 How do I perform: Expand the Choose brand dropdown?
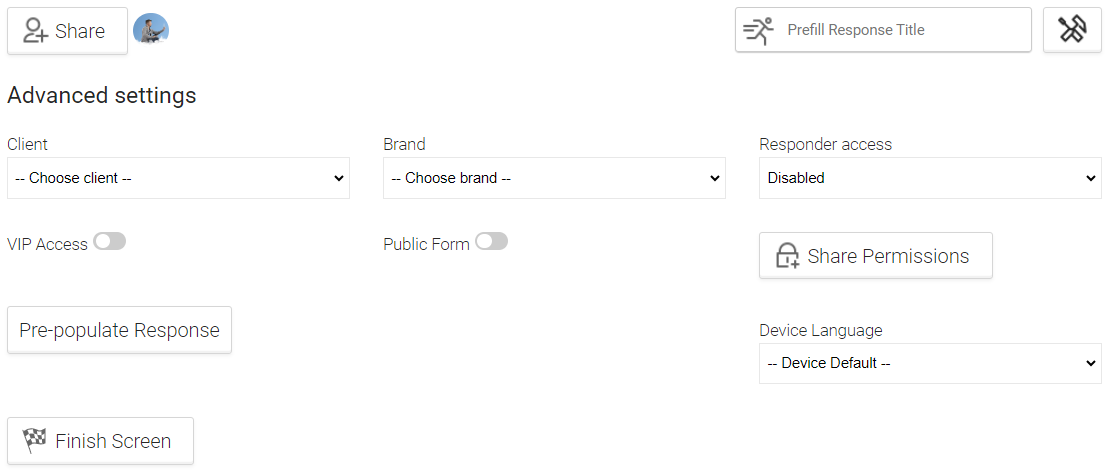(554, 178)
